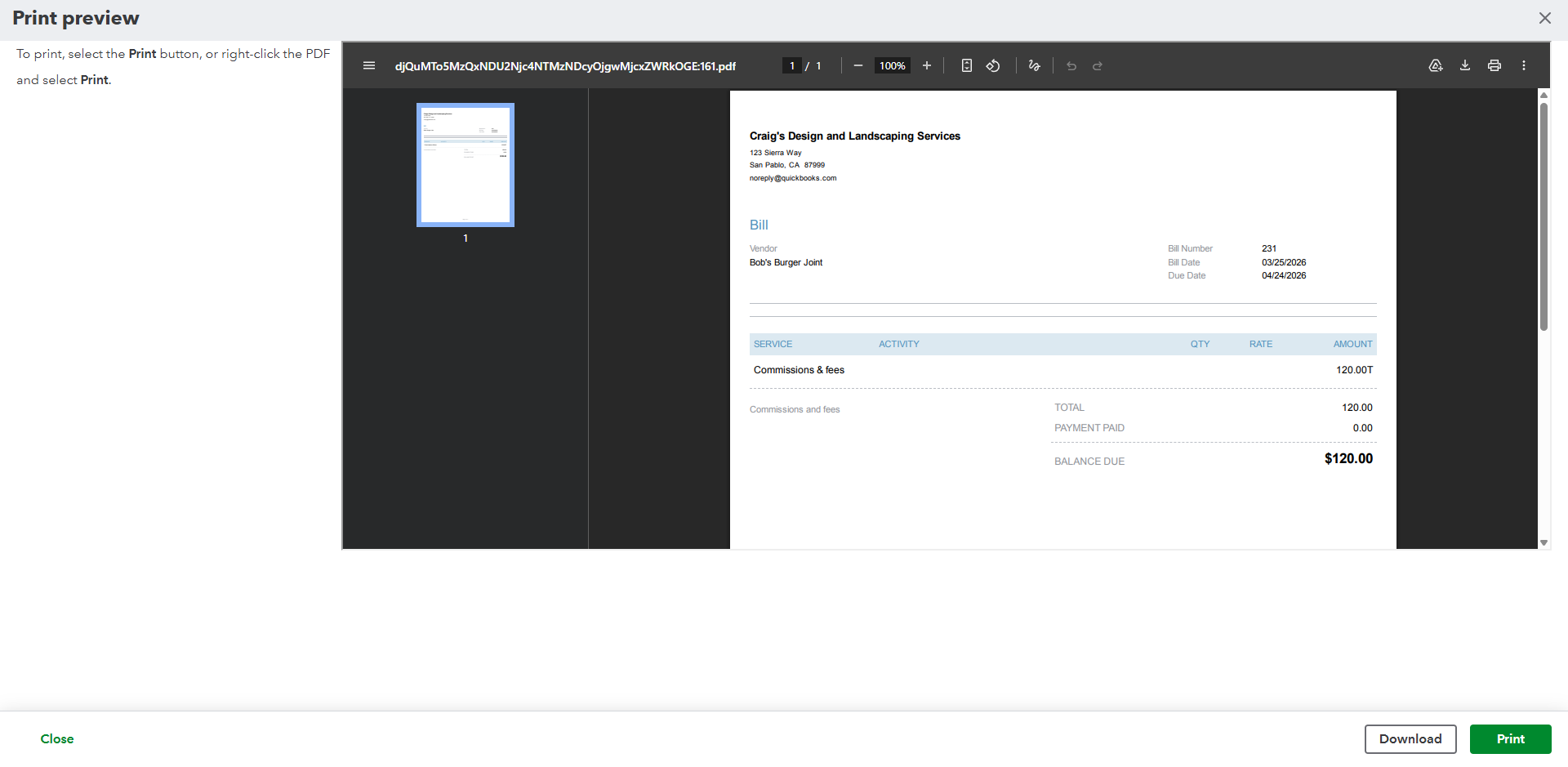1568x767 pixels.
Task: Open the PDF viewer more actions menu
Action: coord(1524,65)
